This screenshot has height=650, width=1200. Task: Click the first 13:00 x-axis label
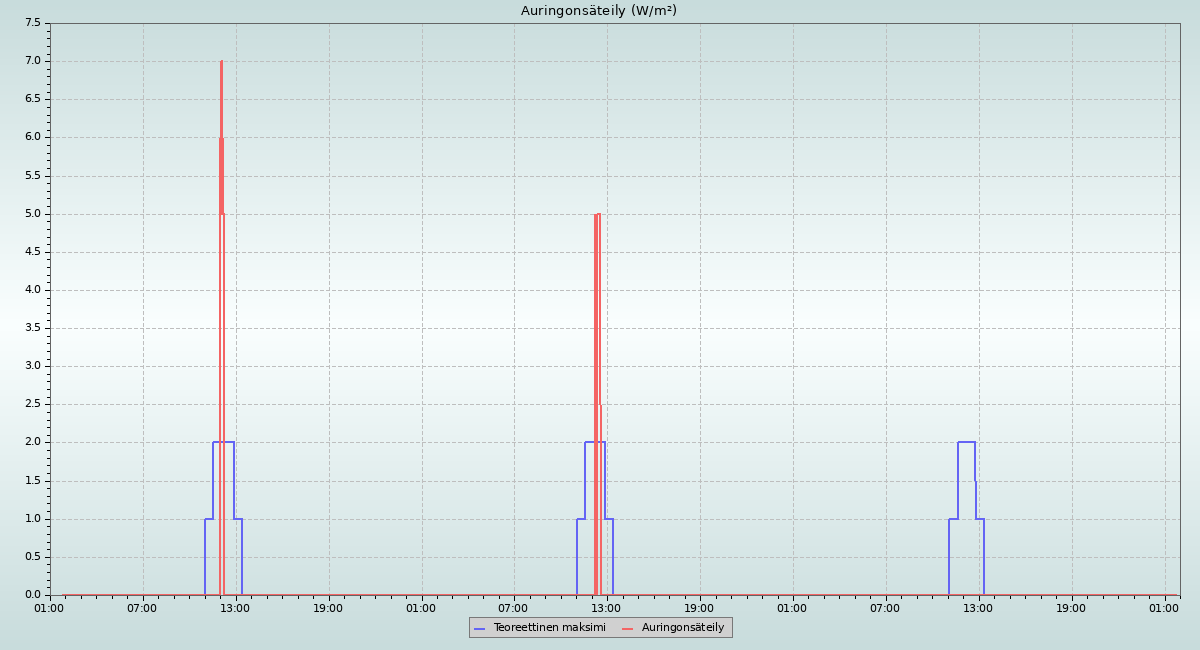point(235,608)
